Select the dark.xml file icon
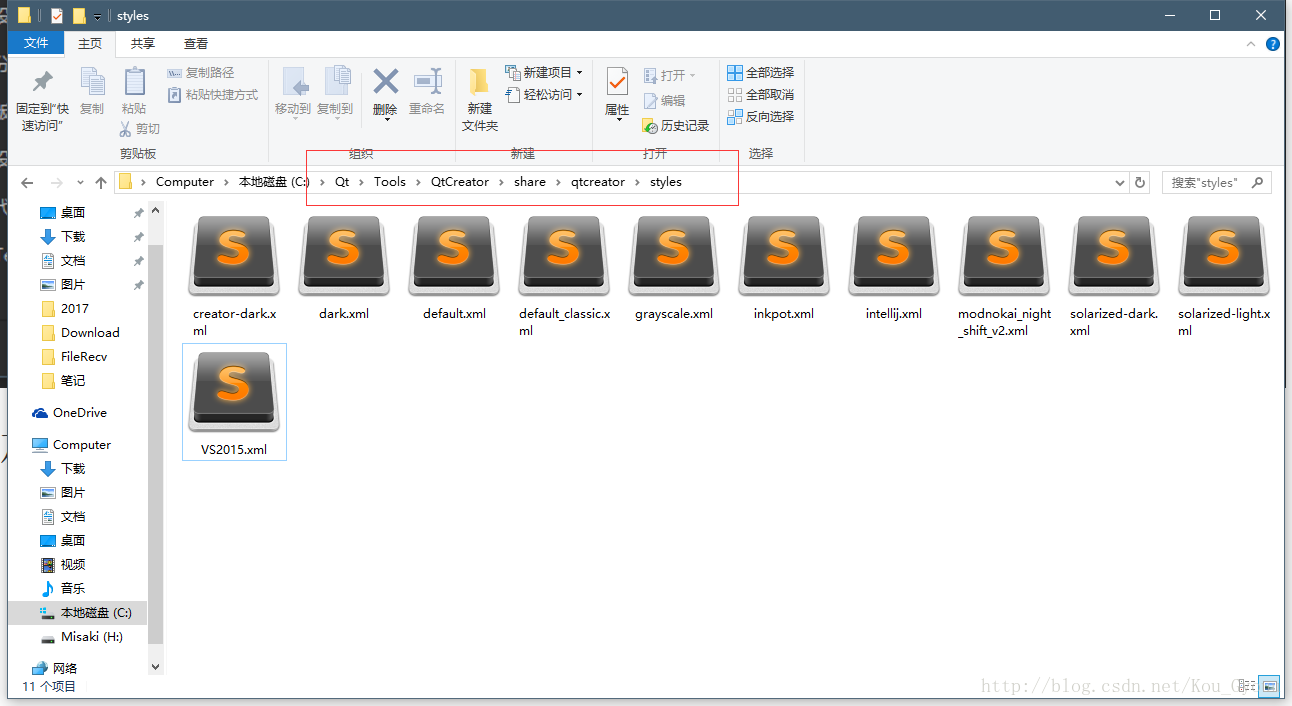1292x706 pixels. tap(344, 255)
